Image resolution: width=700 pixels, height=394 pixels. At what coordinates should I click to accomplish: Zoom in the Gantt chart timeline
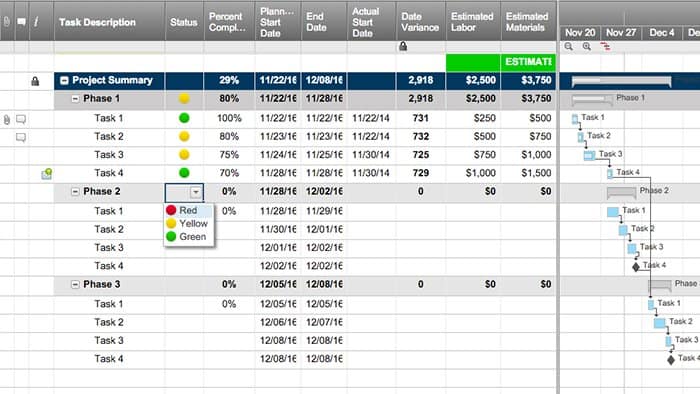(587, 46)
